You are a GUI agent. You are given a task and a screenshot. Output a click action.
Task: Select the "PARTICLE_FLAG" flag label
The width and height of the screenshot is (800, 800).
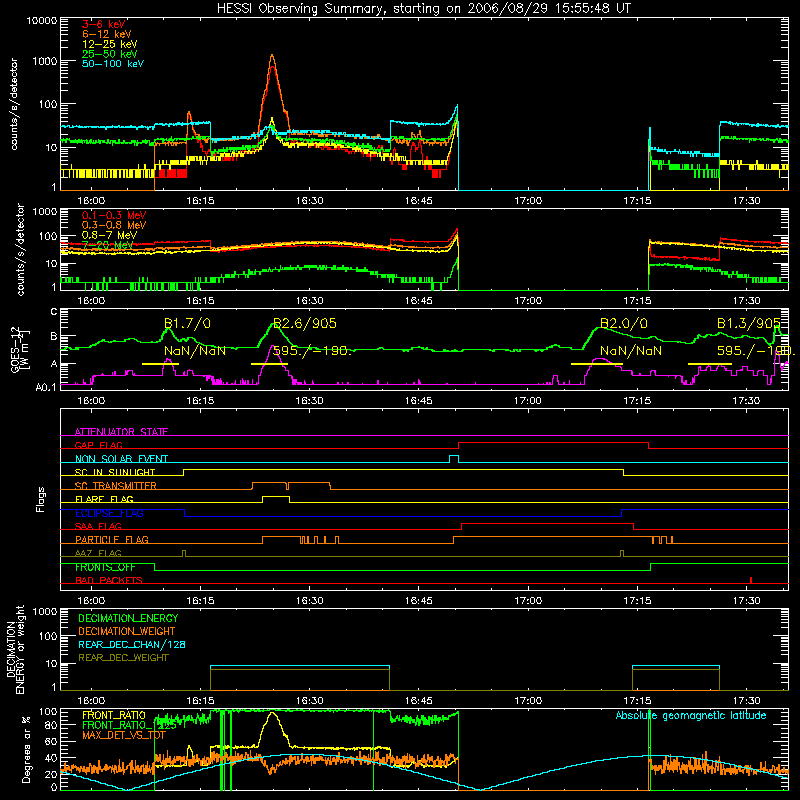[x=112, y=540]
